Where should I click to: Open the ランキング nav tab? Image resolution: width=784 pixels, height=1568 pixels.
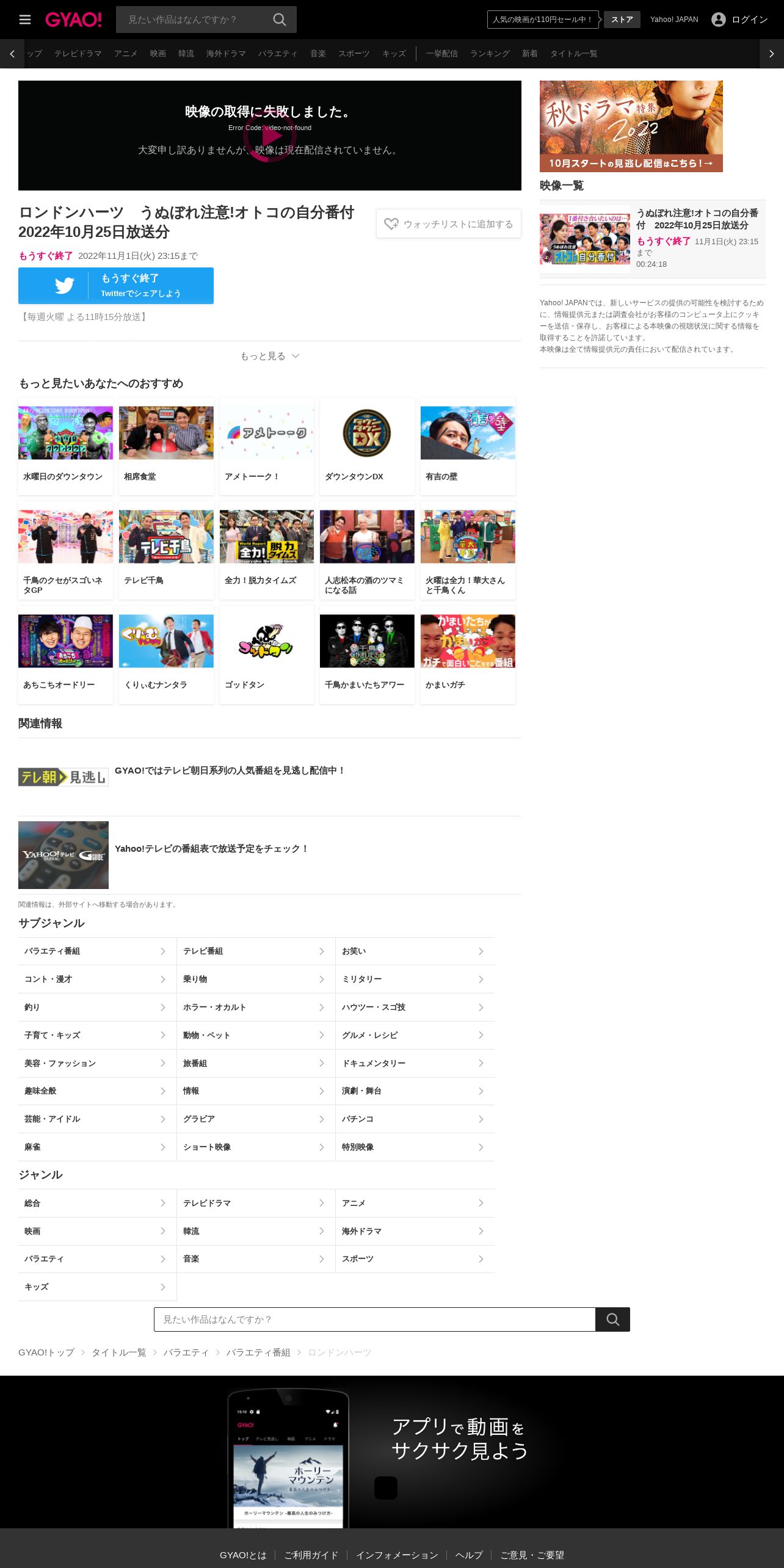(490, 54)
